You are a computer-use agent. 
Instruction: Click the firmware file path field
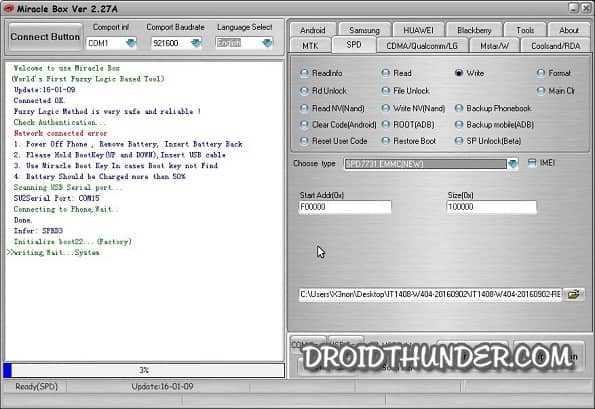coord(430,294)
